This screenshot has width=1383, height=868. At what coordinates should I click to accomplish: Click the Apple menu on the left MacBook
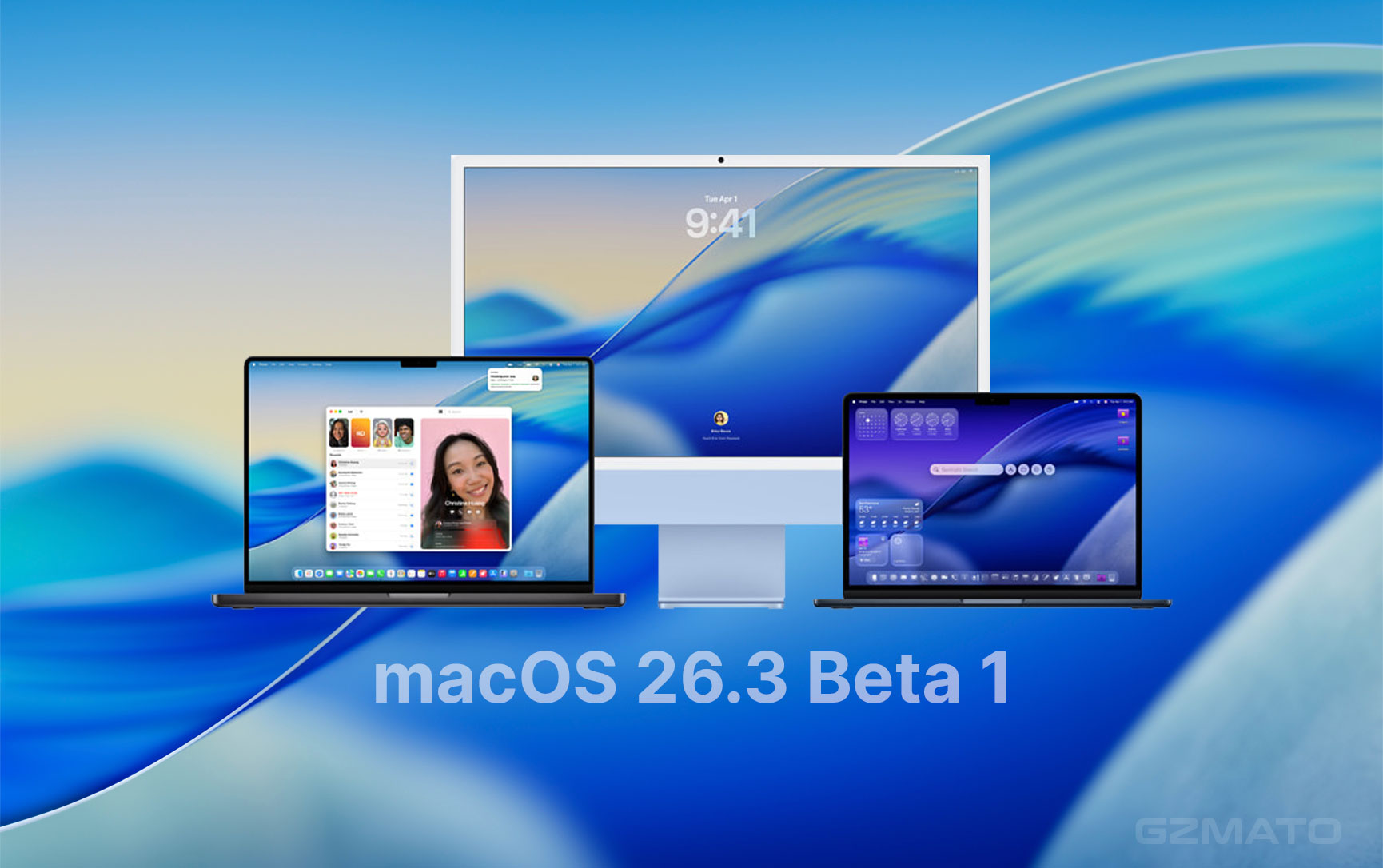pyautogui.click(x=253, y=364)
